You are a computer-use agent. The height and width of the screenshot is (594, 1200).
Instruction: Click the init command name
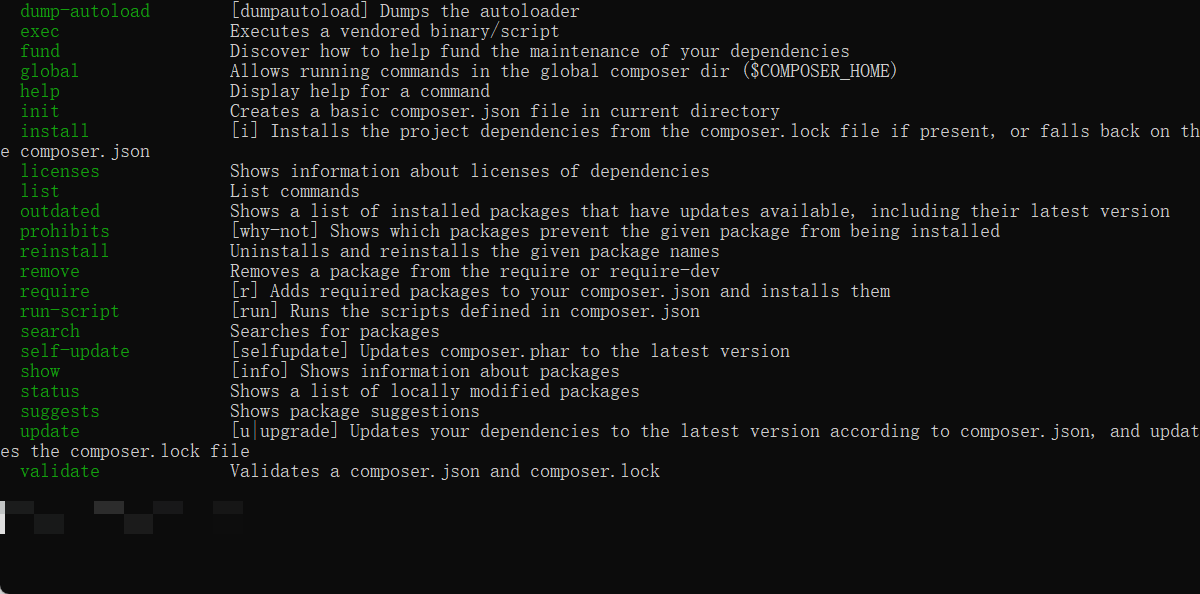40,112
